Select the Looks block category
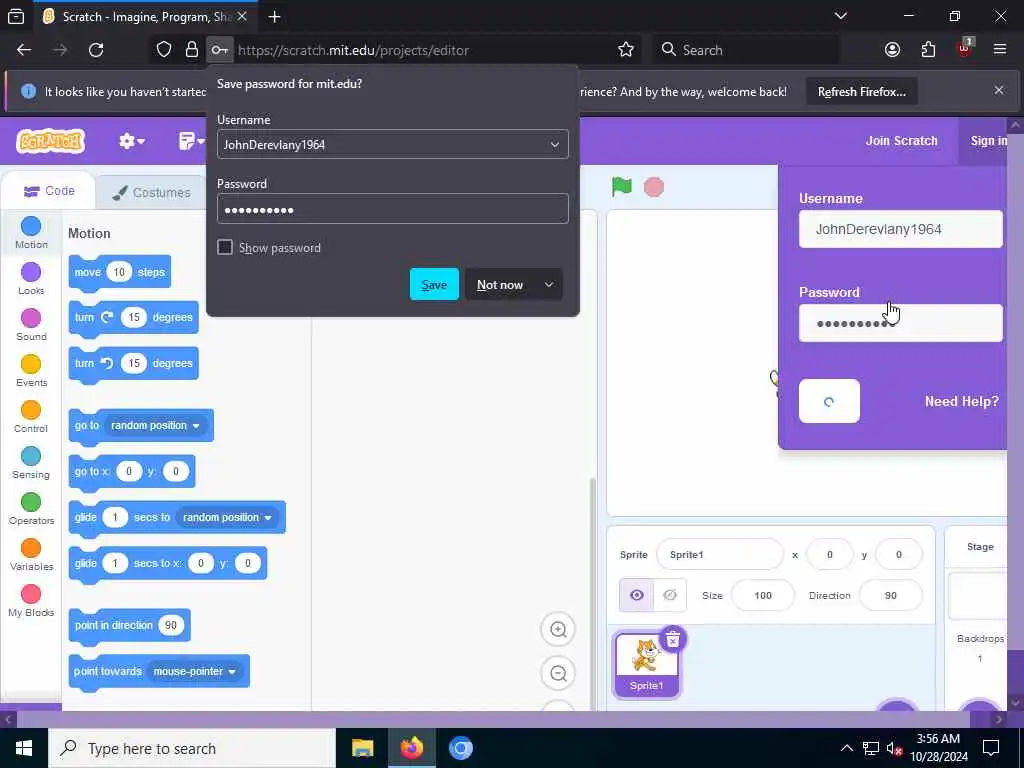 click(x=31, y=279)
